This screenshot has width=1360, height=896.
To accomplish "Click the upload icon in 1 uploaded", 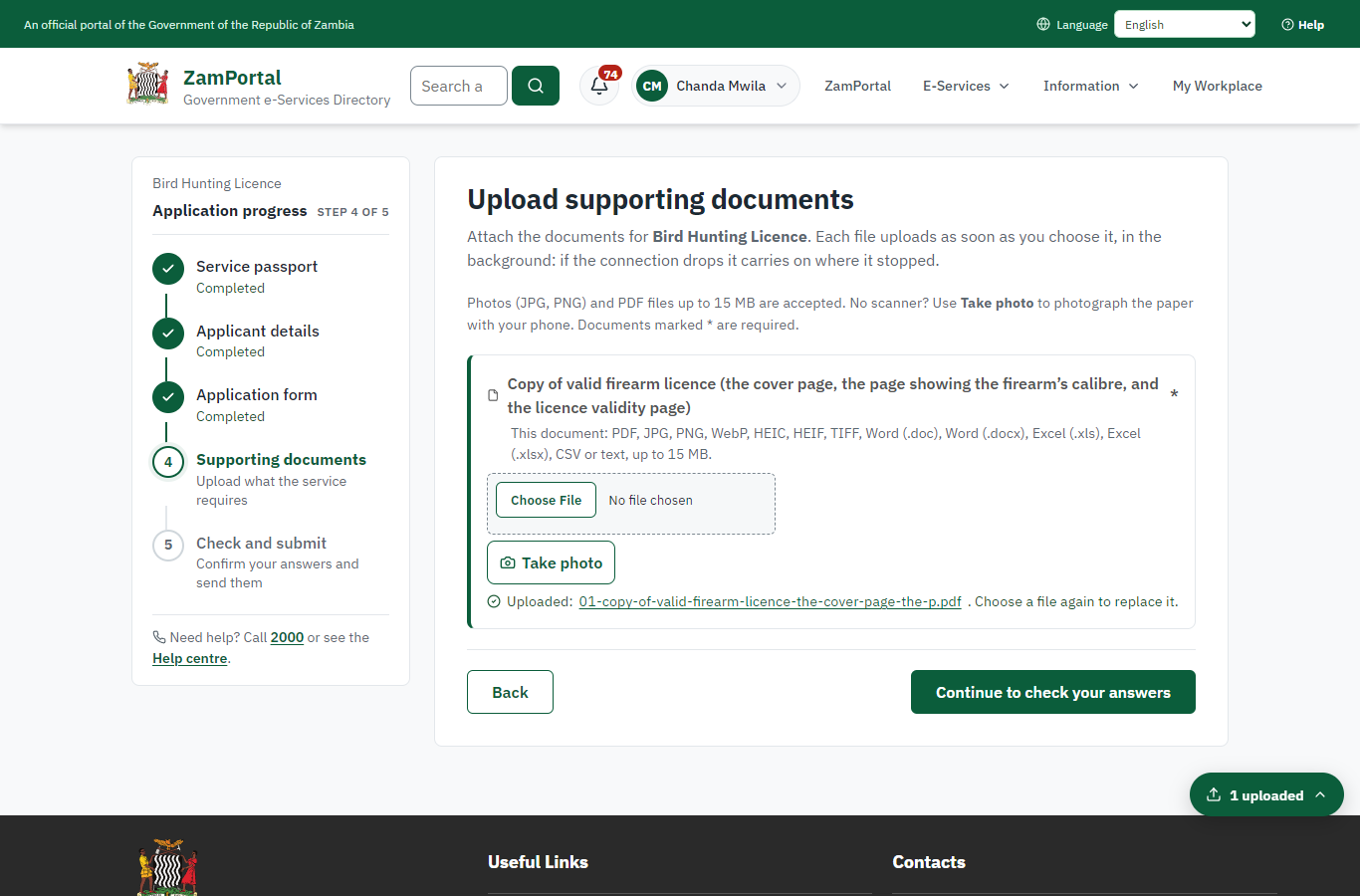I will (1214, 794).
